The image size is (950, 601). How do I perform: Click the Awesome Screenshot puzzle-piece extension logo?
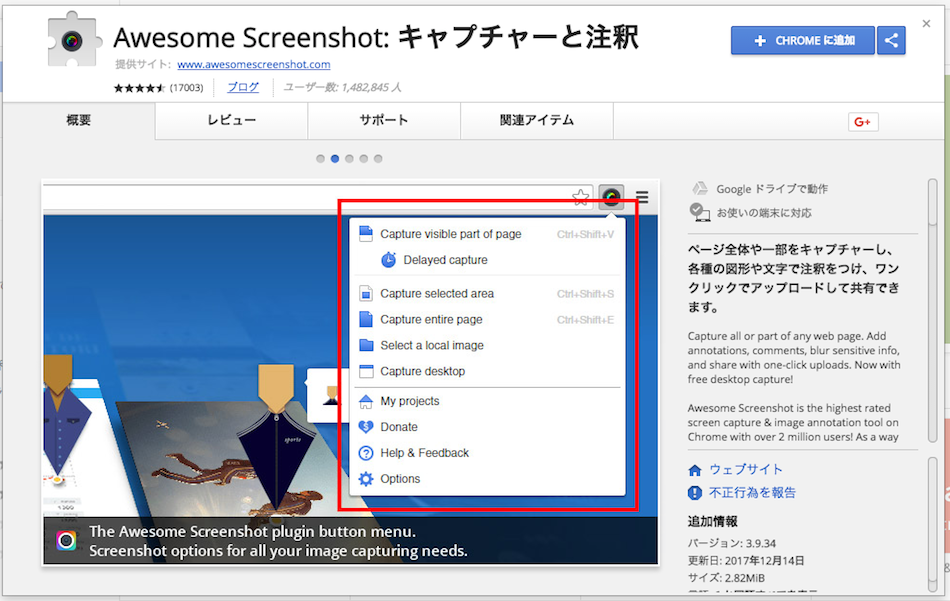coord(74,40)
